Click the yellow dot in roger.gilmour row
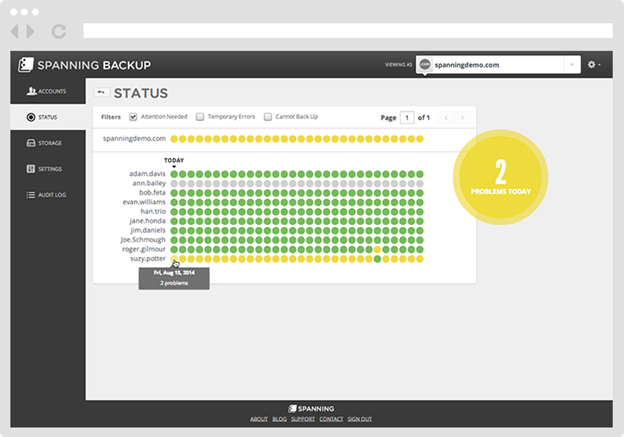The width and height of the screenshot is (624, 437). coord(377,250)
